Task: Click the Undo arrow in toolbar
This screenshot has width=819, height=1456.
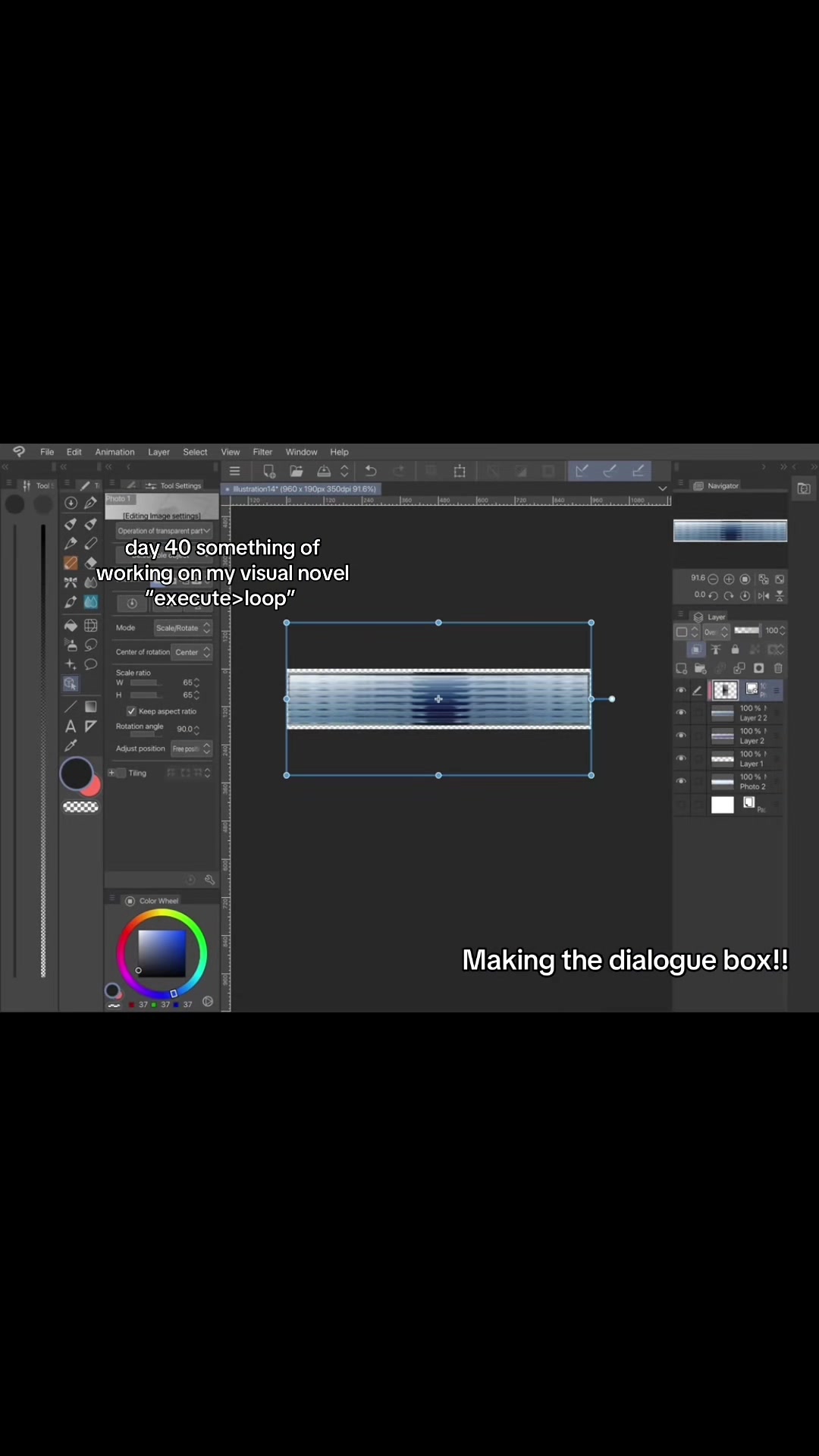Action: [371, 471]
